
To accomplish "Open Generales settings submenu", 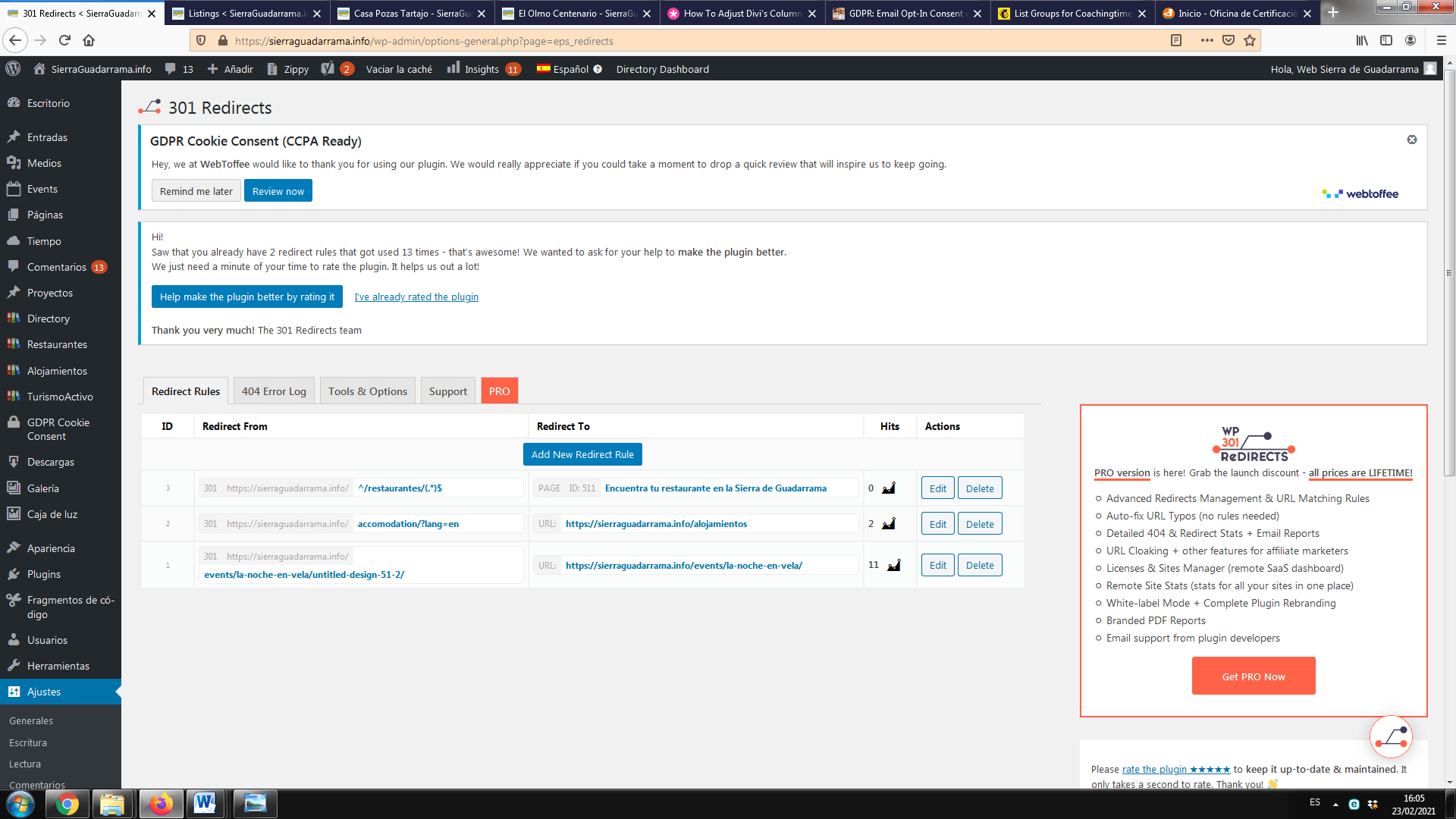I will pyautogui.click(x=31, y=720).
